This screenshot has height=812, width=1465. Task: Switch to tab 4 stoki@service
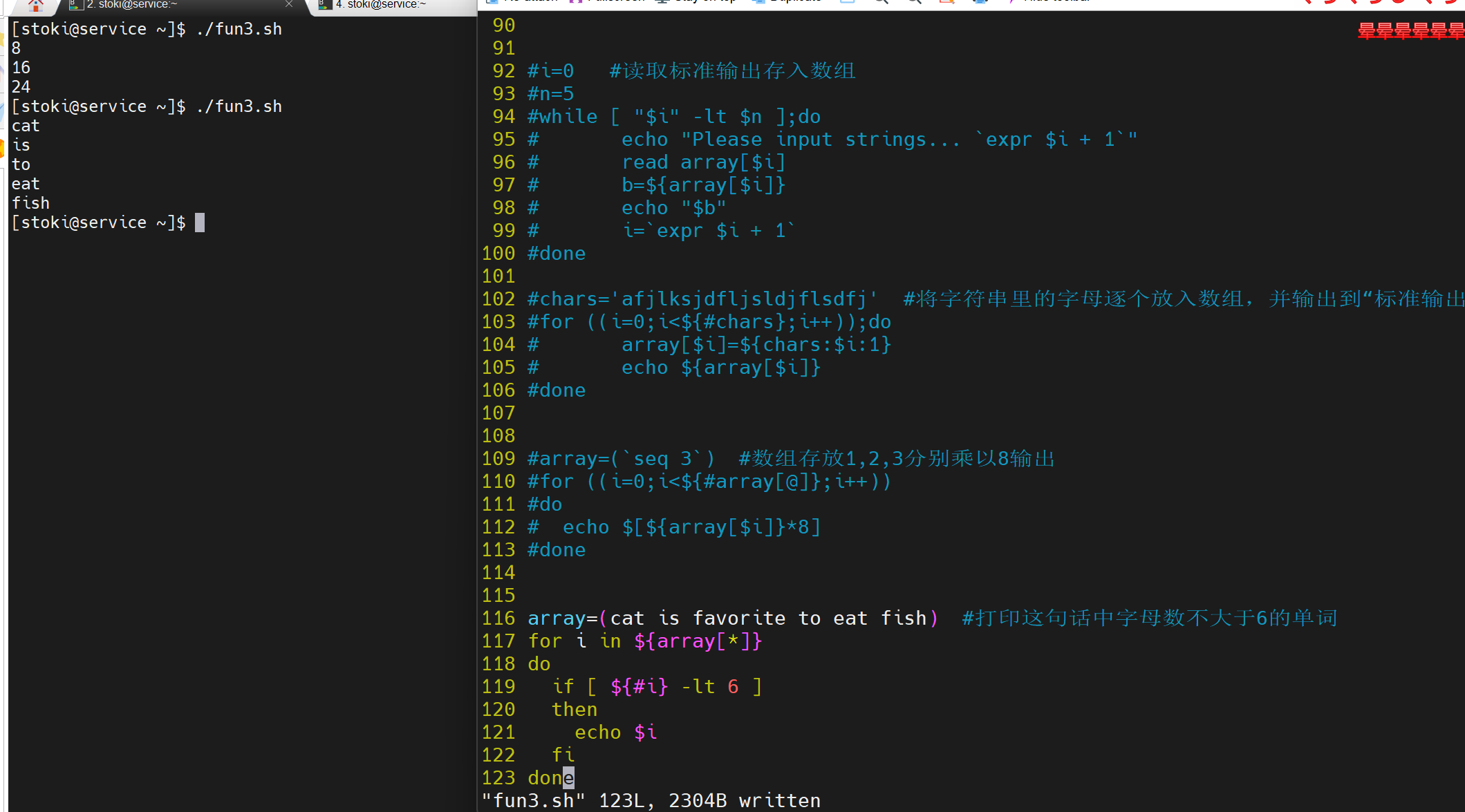[x=380, y=5]
